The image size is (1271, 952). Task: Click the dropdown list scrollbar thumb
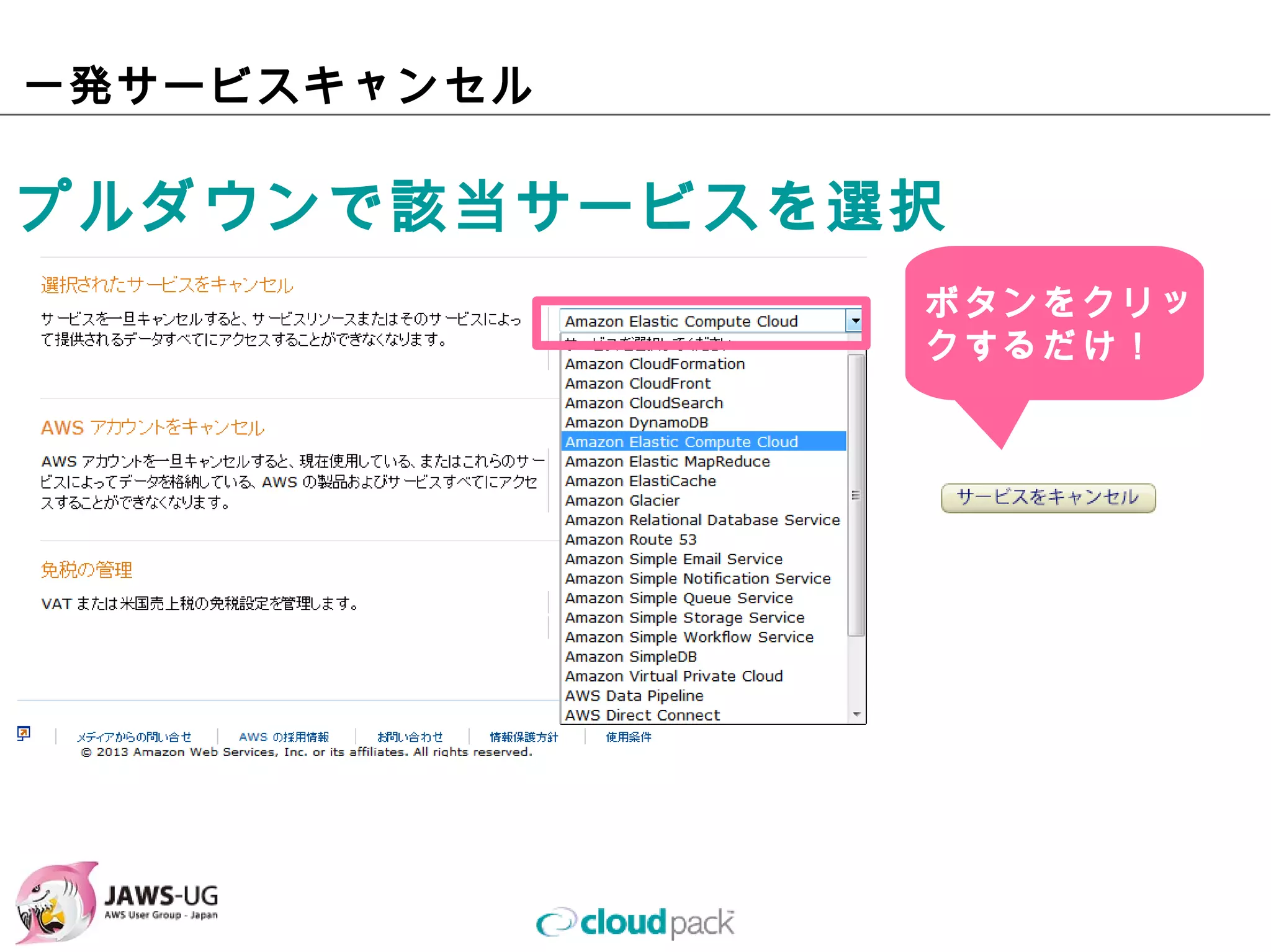click(x=856, y=495)
